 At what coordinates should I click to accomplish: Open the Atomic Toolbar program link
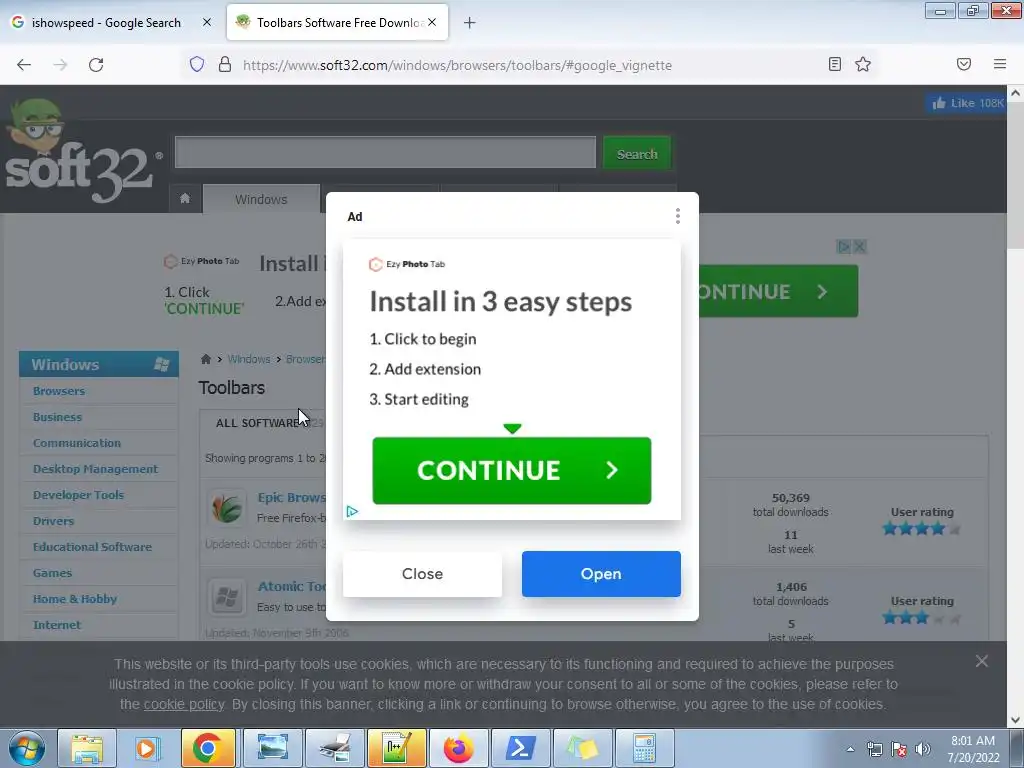[291, 586]
